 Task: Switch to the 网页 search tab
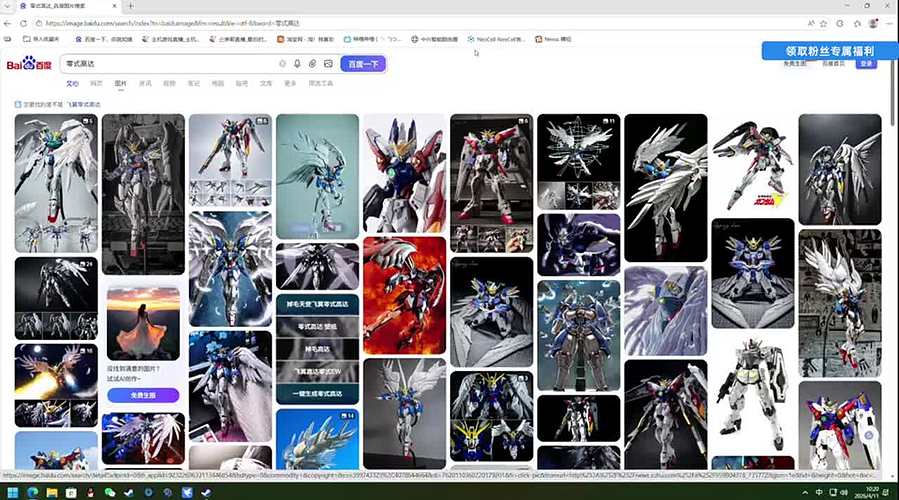coord(97,84)
